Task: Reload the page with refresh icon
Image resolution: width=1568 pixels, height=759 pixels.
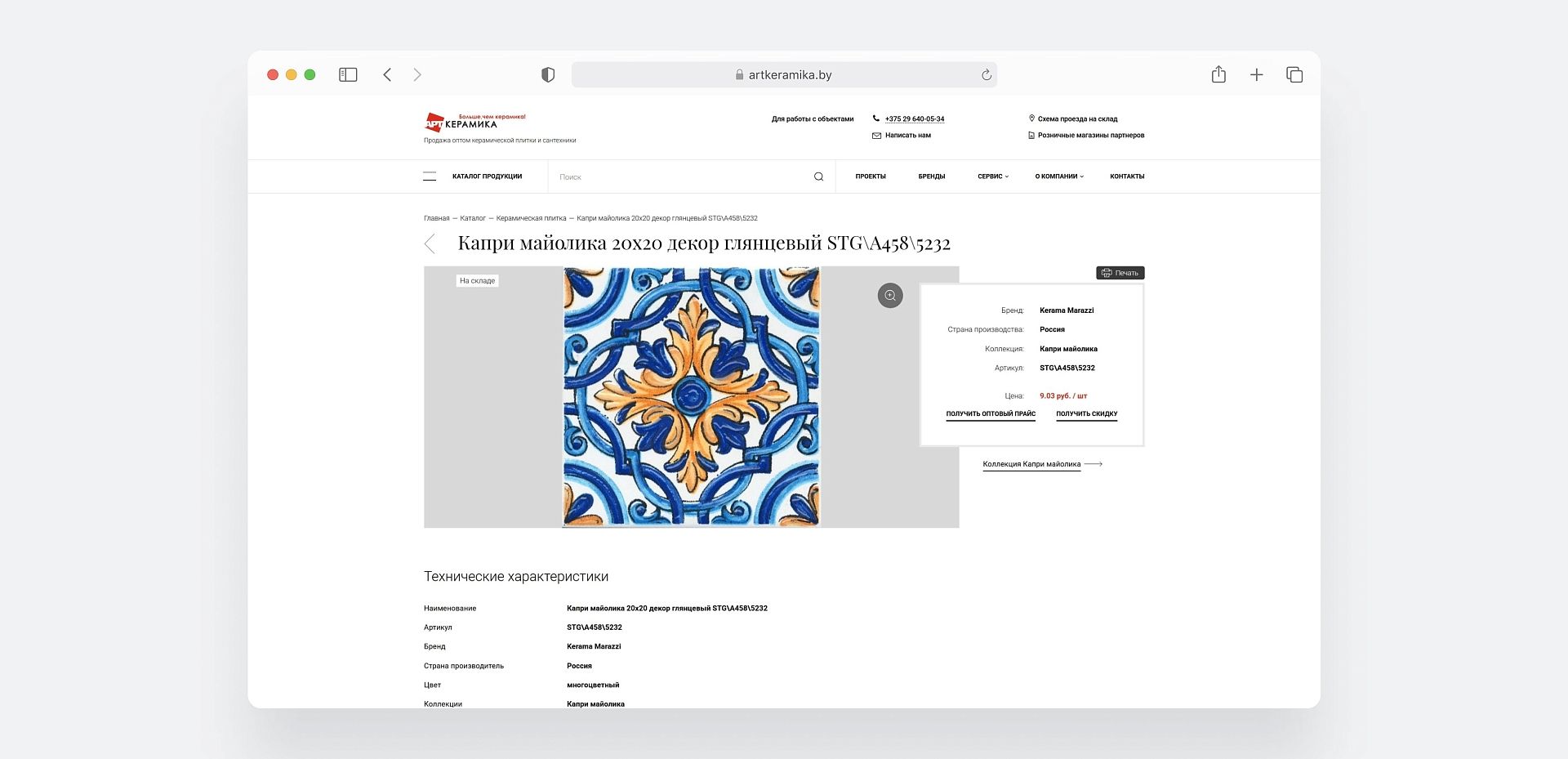Action: (987, 74)
